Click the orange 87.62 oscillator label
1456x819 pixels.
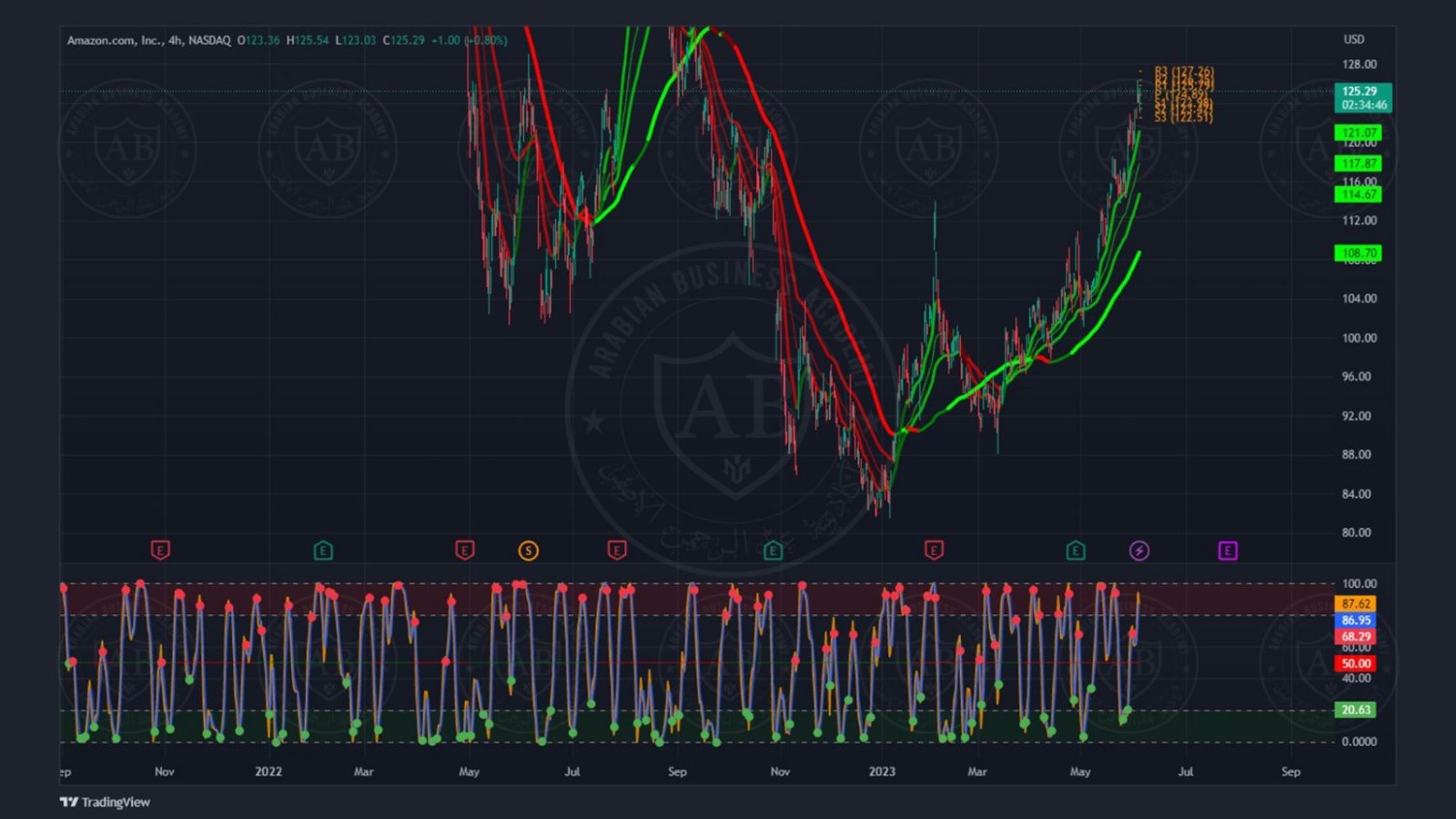1356,604
